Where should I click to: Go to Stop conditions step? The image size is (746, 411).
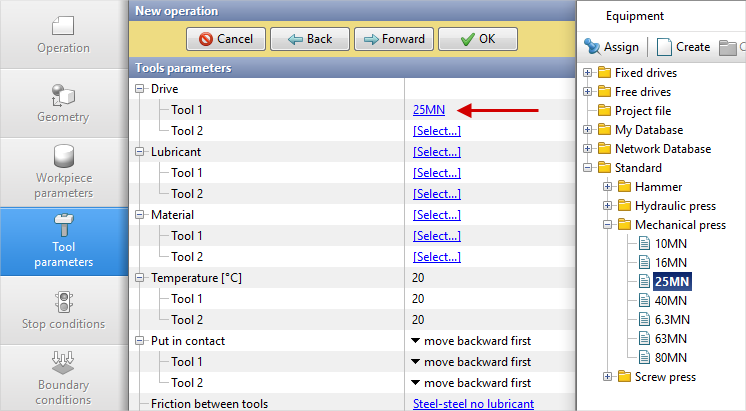(63, 310)
